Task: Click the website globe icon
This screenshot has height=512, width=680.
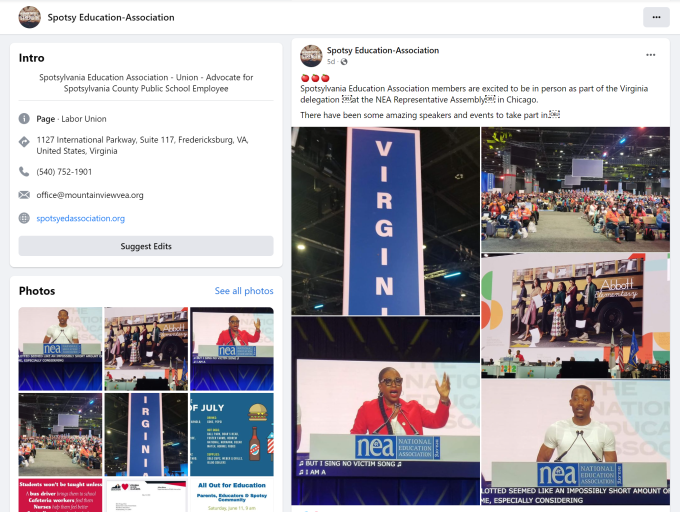Action: [24, 218]
